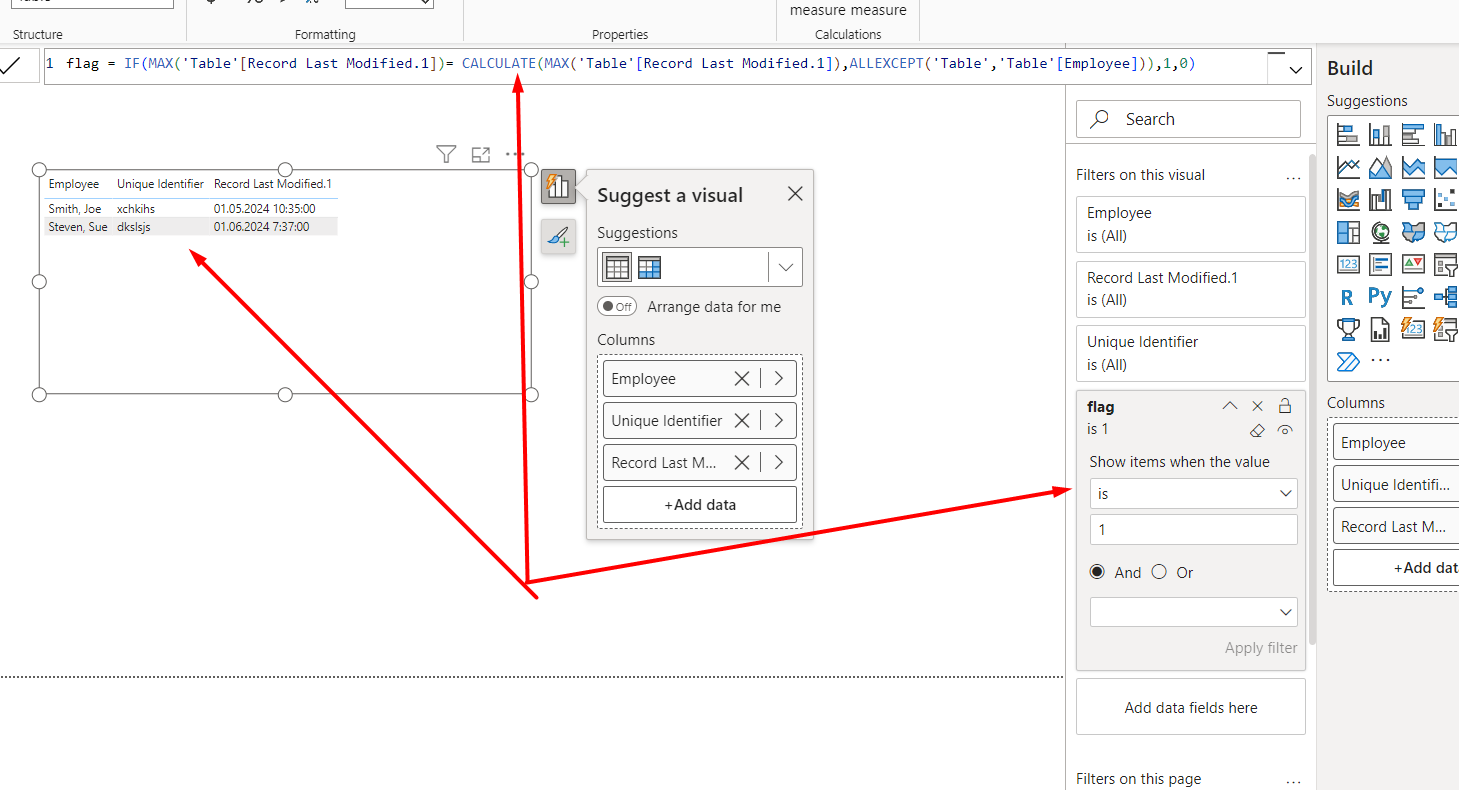1459x790 pixels.
Task: Insert a paginated report visual
Action: (x=1380, y=329)
